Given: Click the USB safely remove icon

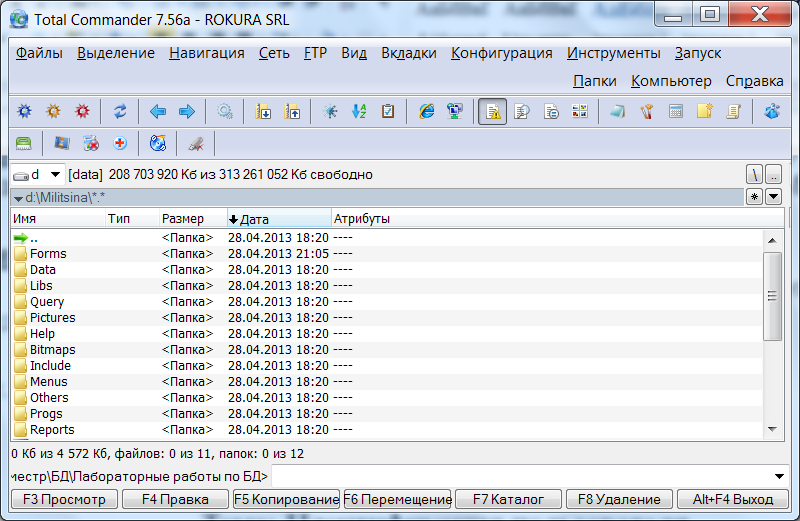Looking at the screenshot, I should pyautogui.click(x=196, y=143).
